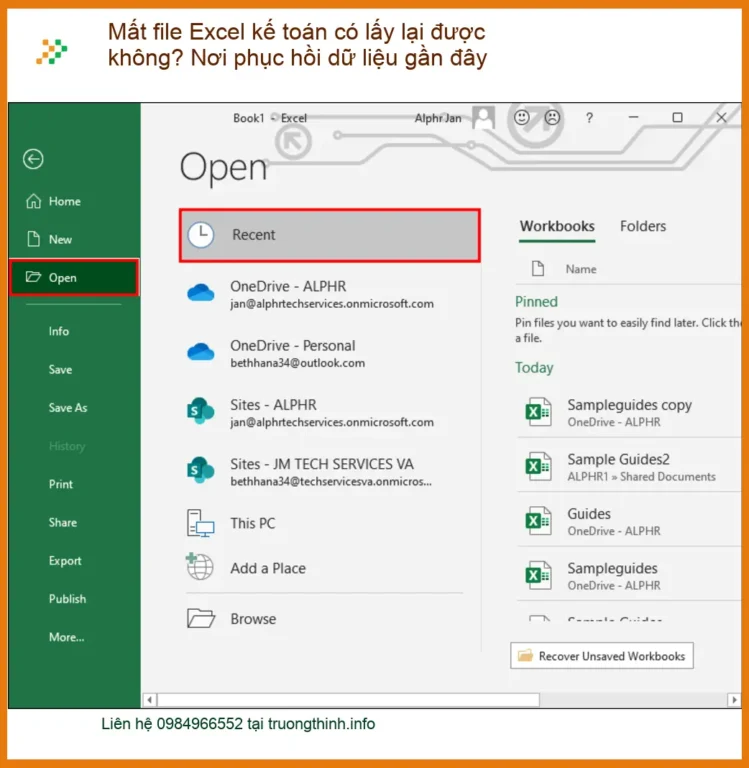This screenshot has width=749, height=768.
Task: Open the Print page
Action: 61,484
